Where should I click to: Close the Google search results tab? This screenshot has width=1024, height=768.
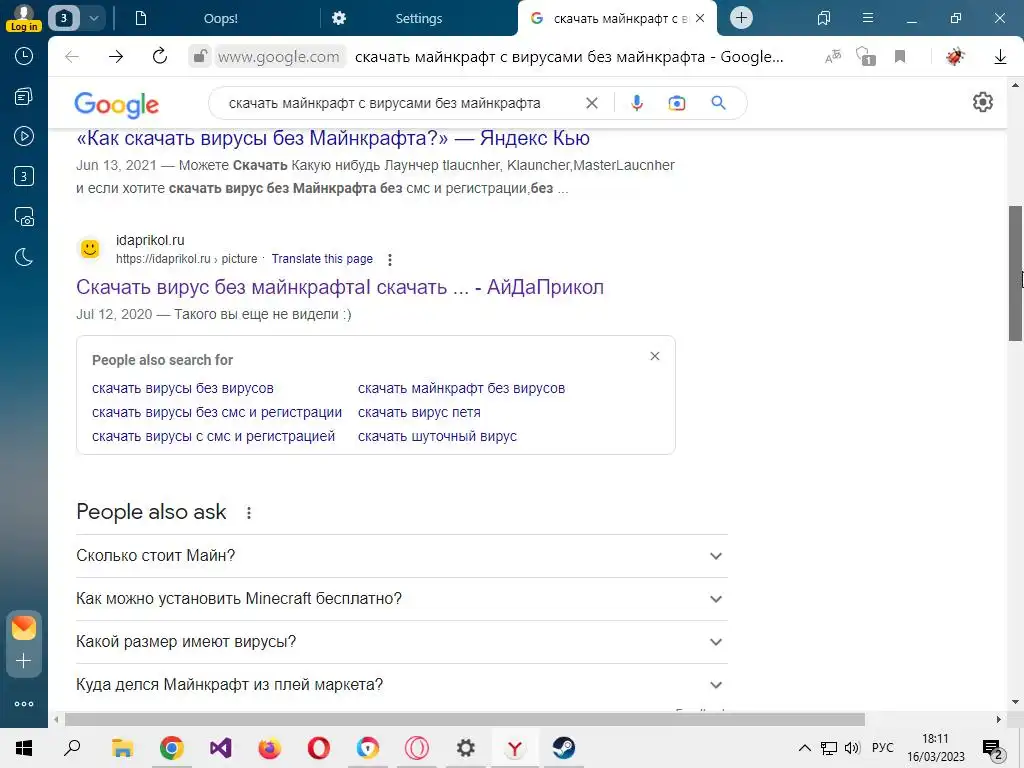point(700,18)
